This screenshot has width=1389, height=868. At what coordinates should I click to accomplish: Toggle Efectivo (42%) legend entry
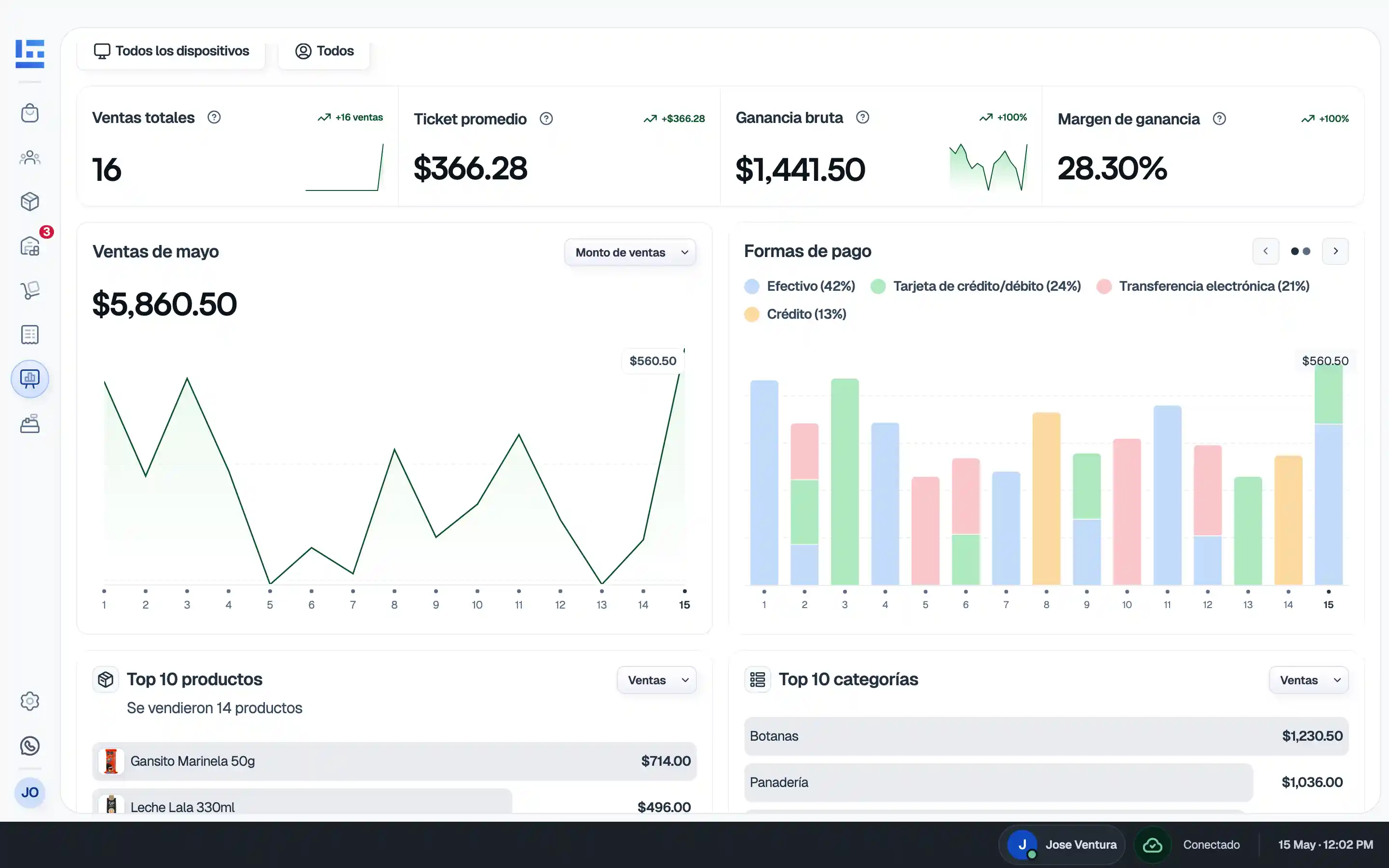tap(800, 286)
